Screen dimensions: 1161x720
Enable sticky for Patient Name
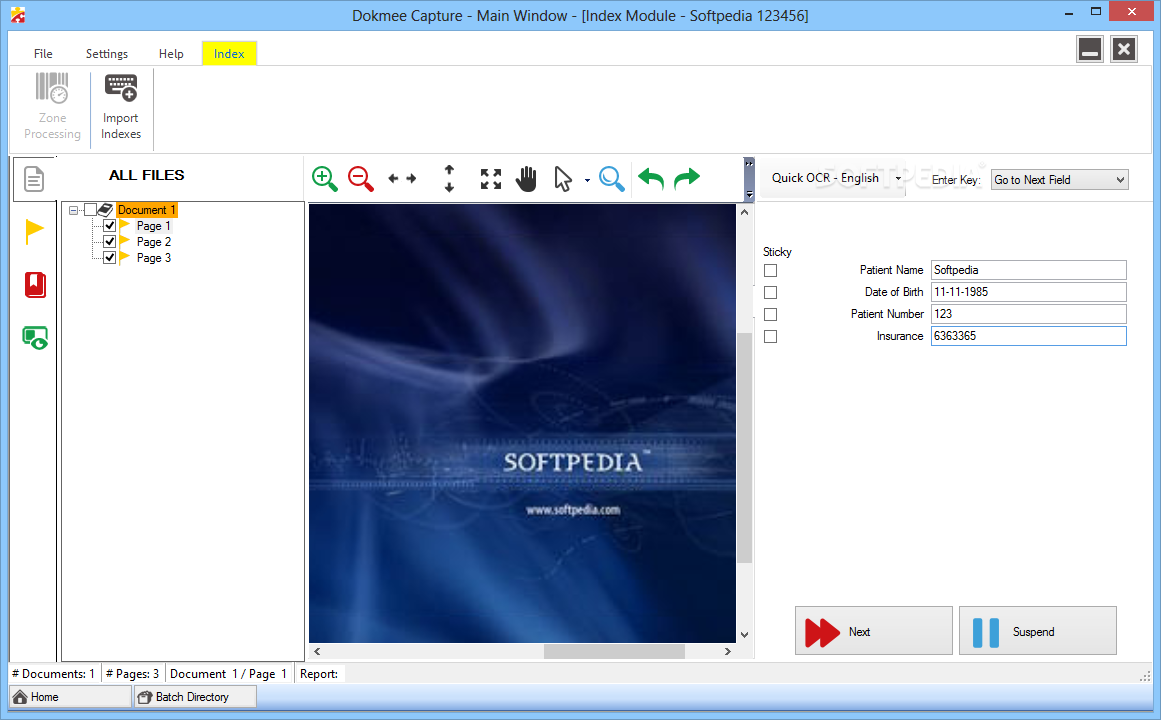771,270
